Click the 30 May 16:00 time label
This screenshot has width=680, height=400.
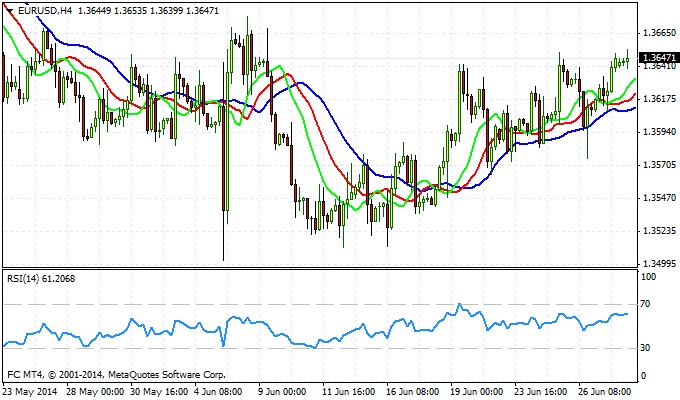pos(160,392)
